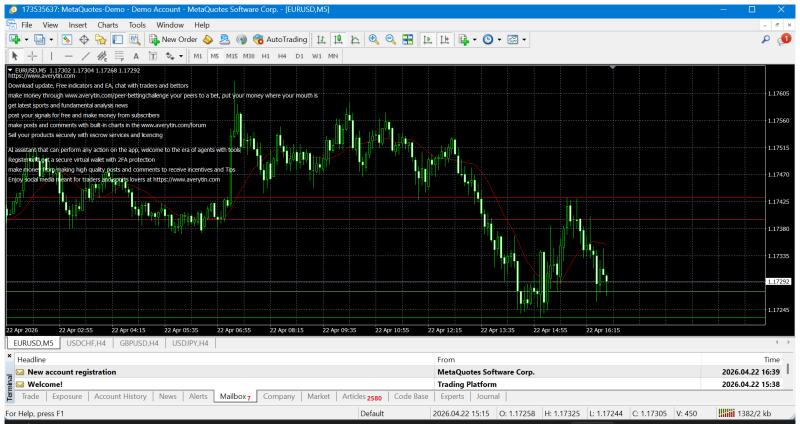
Task: Expand the New Chart dropdown arrow
Action: (25, 39)
